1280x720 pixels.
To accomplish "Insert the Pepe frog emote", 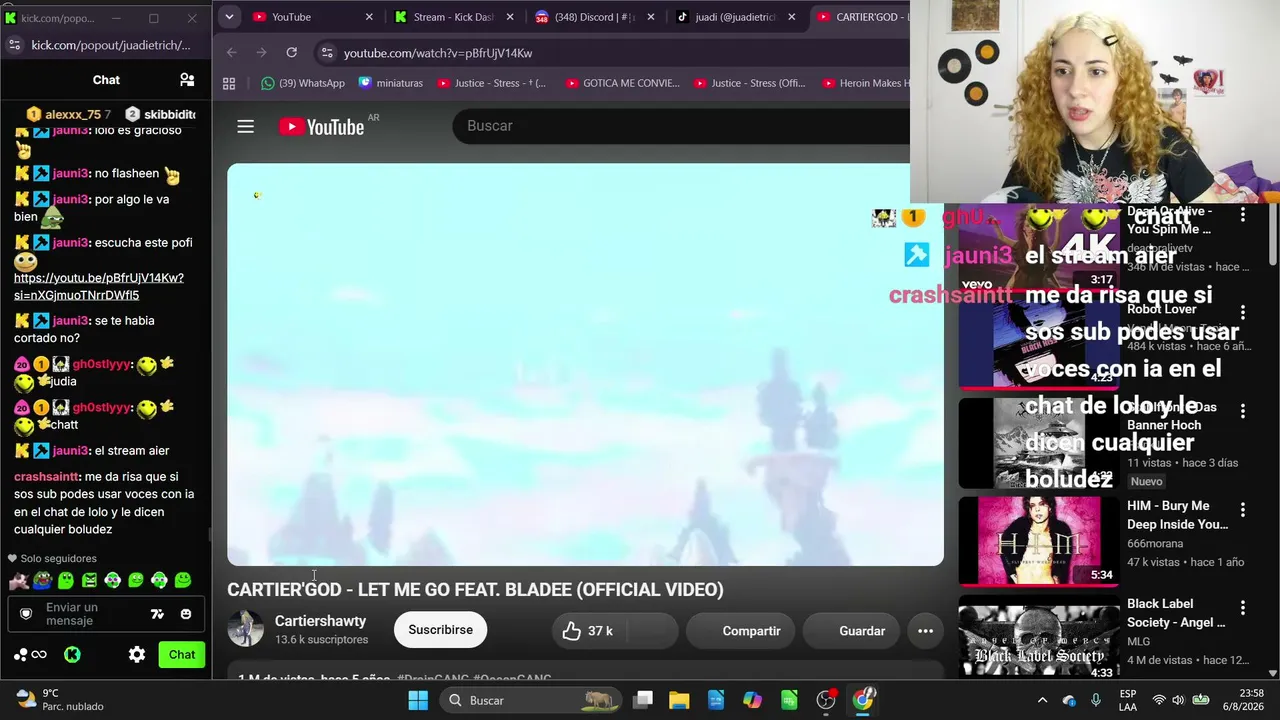I will coord(42,580).
